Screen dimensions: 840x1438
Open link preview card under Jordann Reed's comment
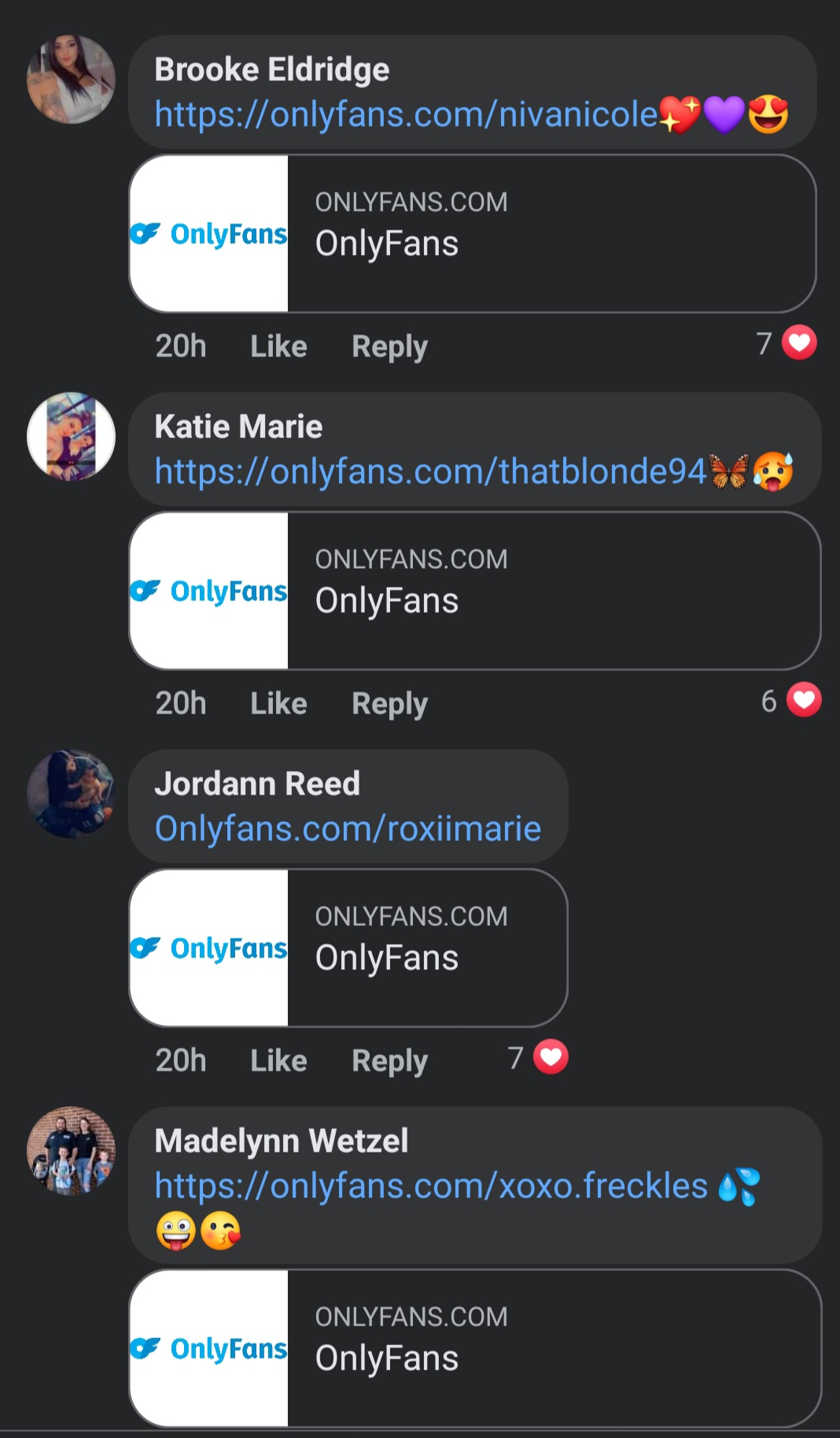point(425,948)
